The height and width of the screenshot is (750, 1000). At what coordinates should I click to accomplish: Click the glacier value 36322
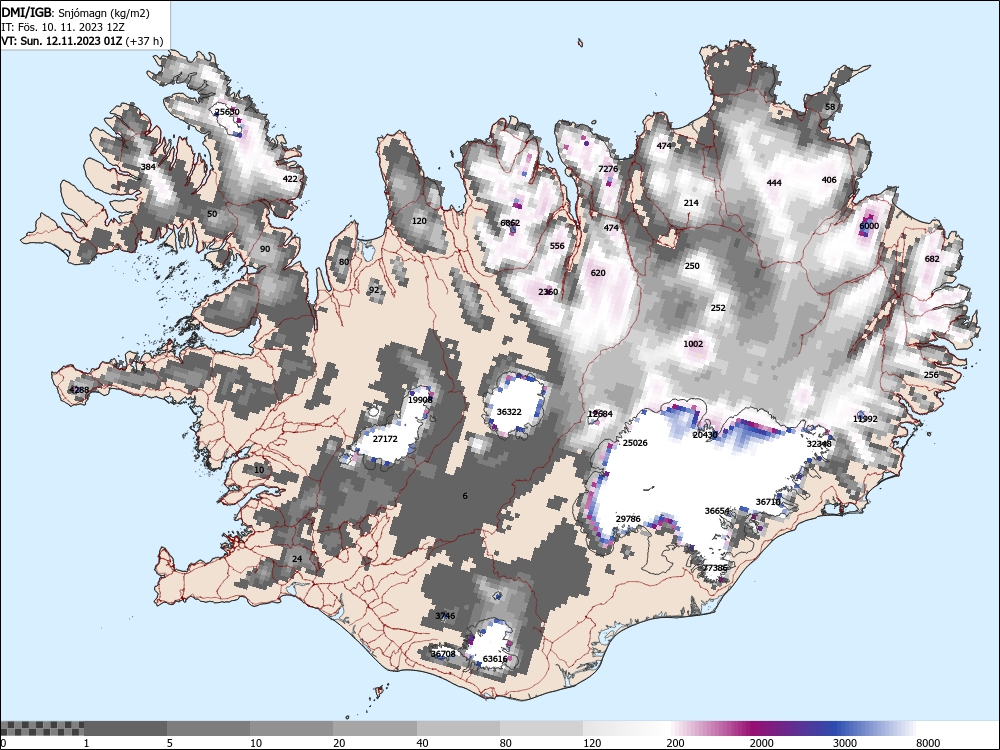click(509, 412)
